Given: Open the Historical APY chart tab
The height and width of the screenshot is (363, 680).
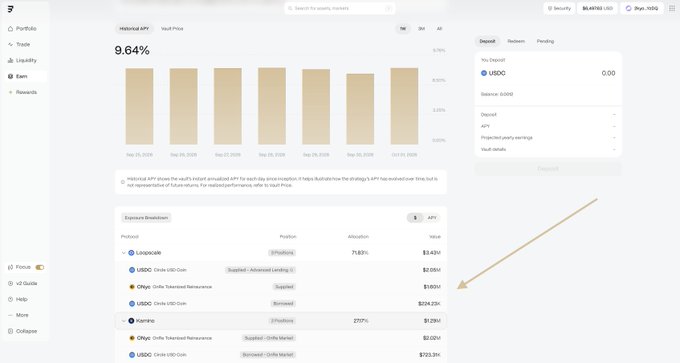Looking at the screenshot, I should click(x=134, y=29).
